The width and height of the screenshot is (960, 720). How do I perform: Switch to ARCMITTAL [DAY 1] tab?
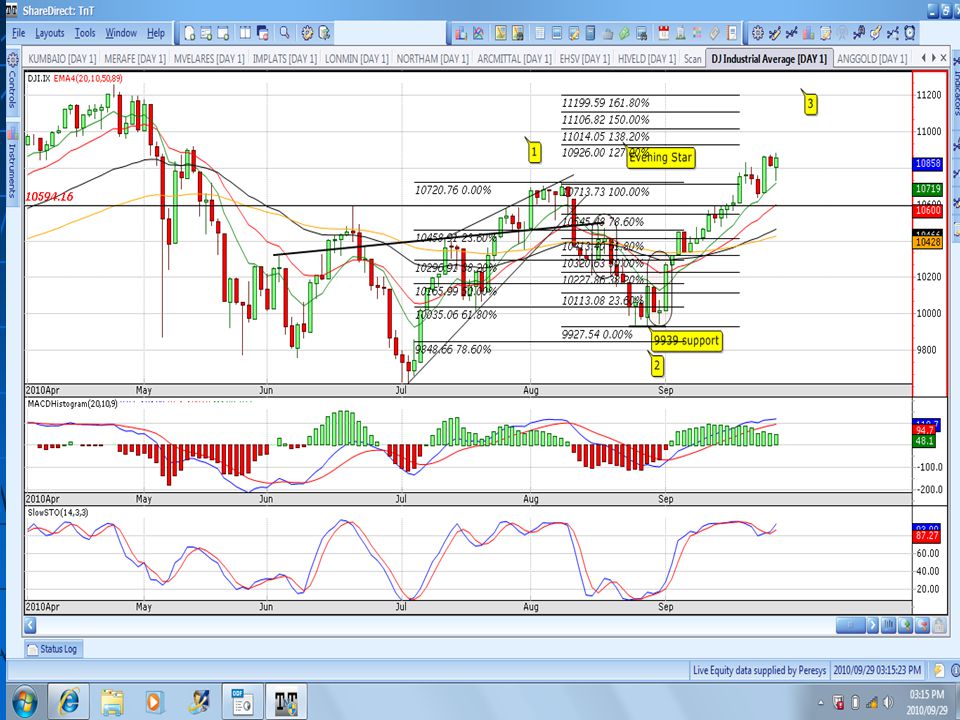point(514,59)
